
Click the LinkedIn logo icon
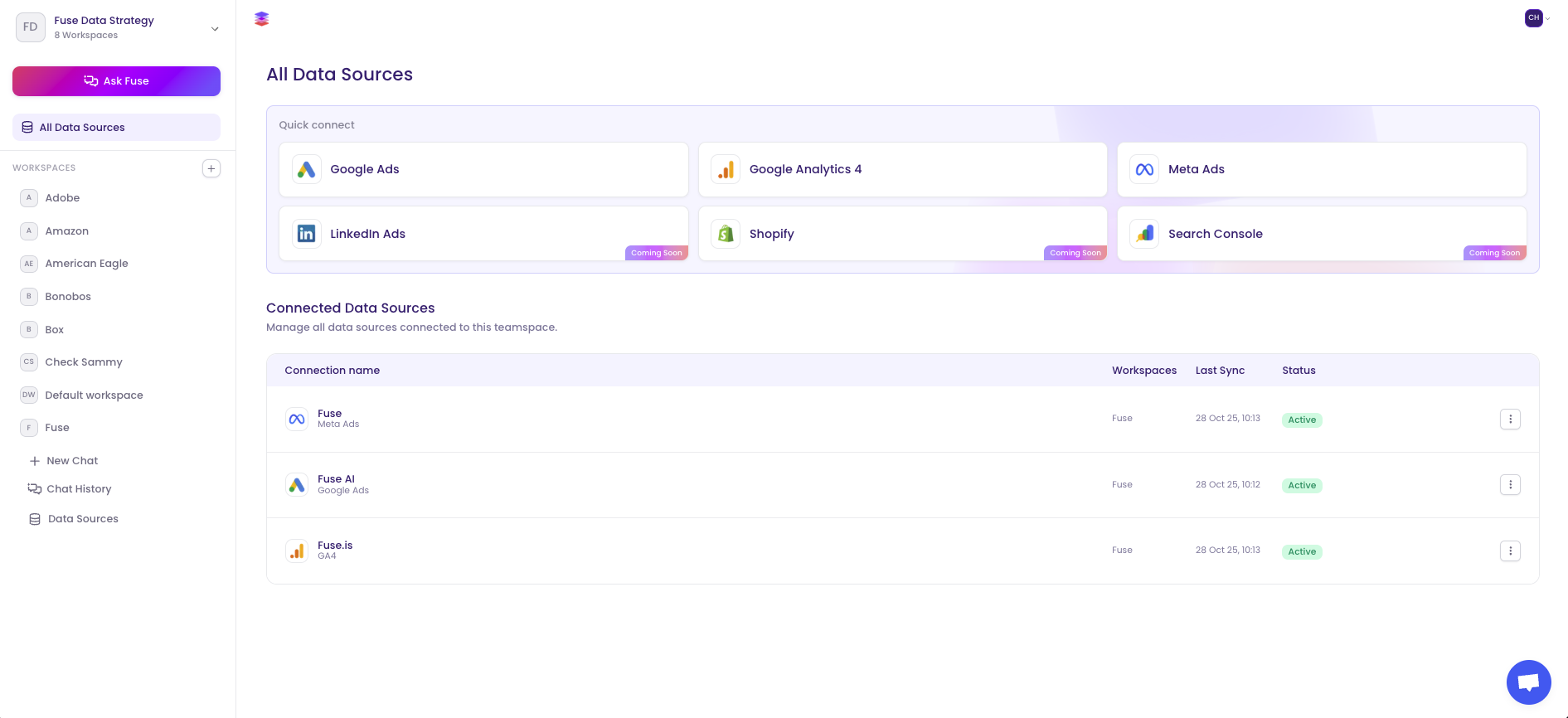[x=307, y=234]
